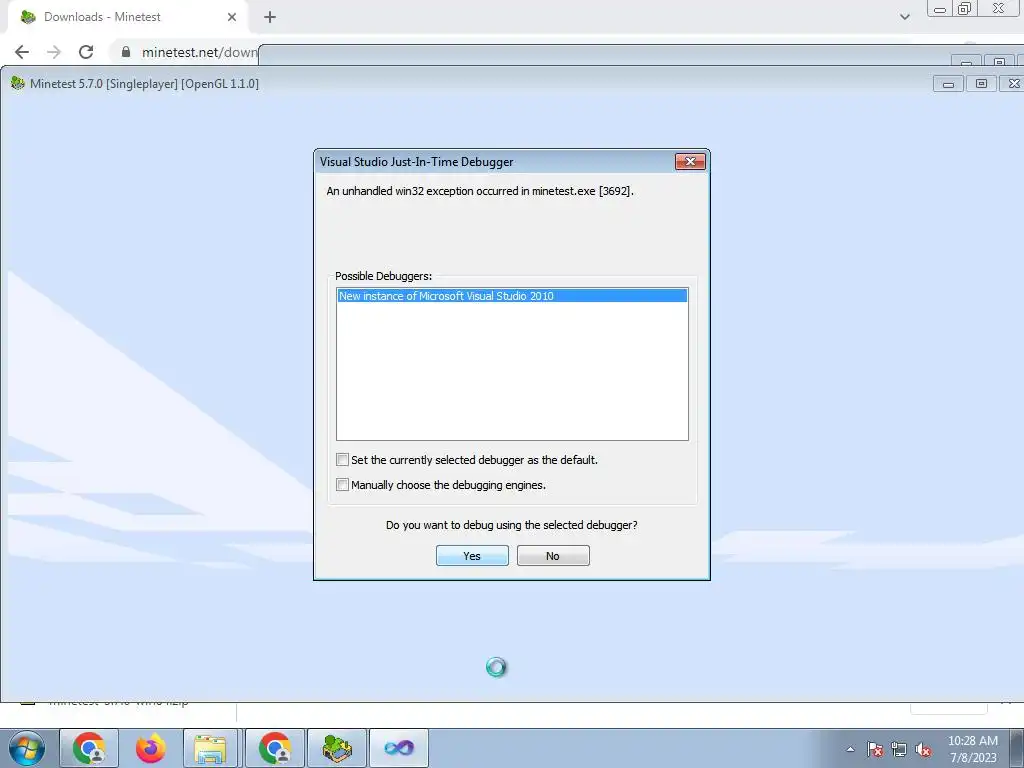Maximize the Minetest 5.7.0 window
This screenshot has height=768, width=1024.
click(981, 84)
